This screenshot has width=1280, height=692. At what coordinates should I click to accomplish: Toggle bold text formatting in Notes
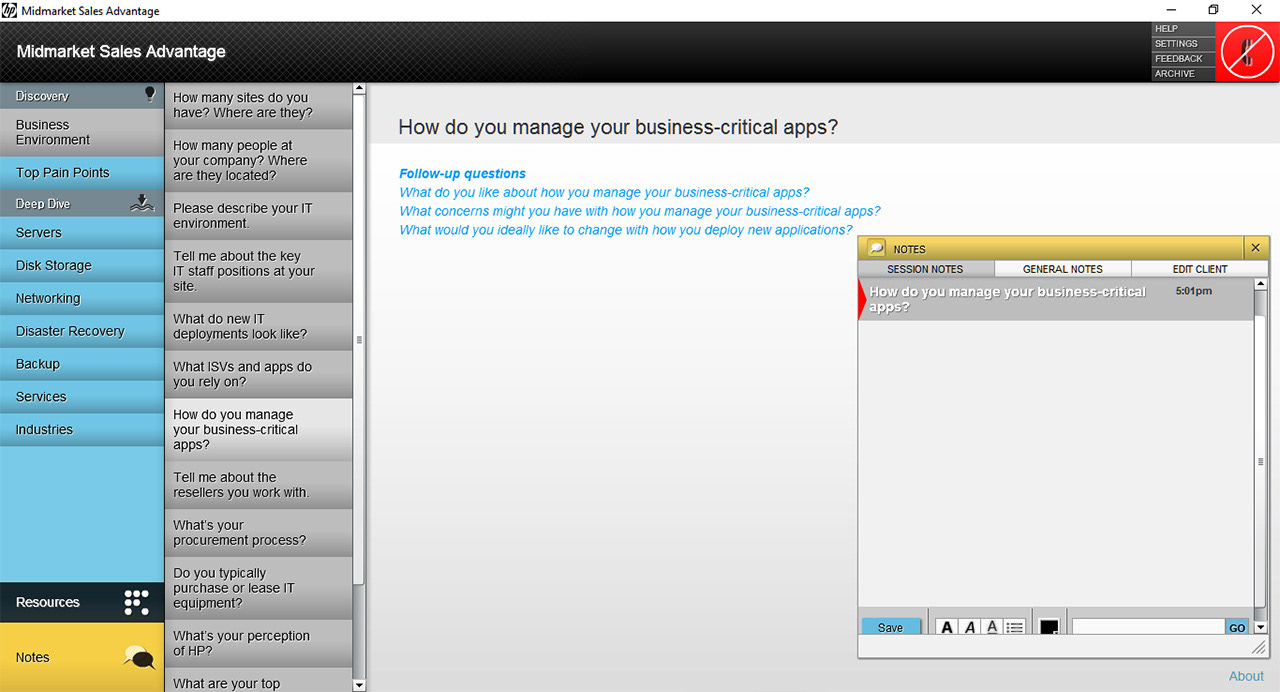(947, 628)
